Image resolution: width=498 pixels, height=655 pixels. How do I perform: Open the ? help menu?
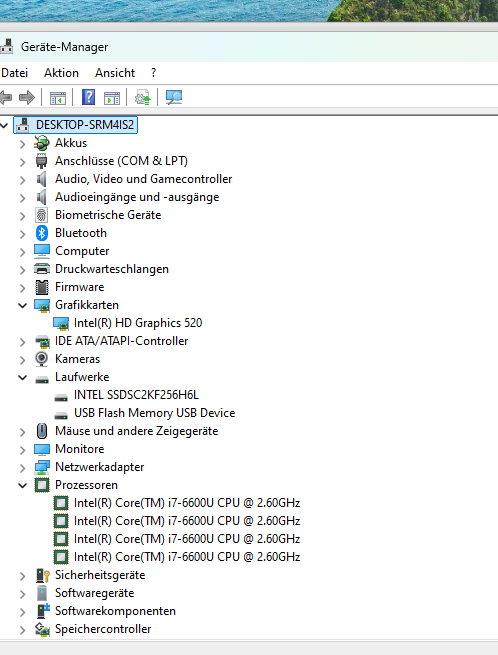pos(153,73)
